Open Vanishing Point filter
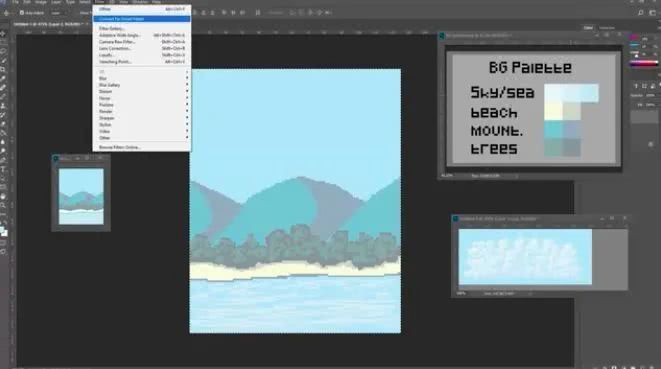Viewport: 661px width, 369px height. pyautogui.click(x=142, y=62)
